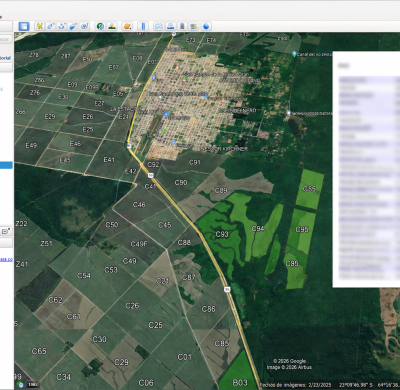Screen dimensions: 400x390
Task: Click the C34 field label
Action: click(x=63, y=377)
